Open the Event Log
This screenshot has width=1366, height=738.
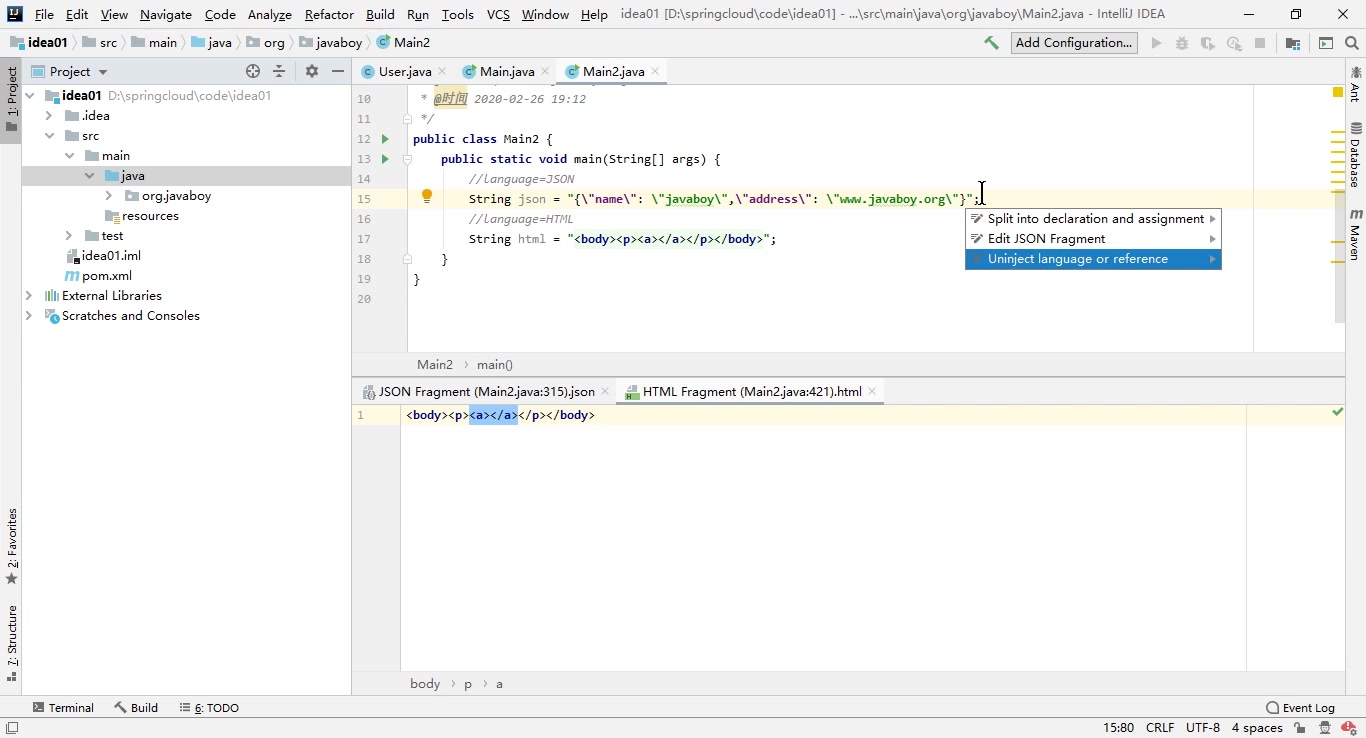point(1300,708)
